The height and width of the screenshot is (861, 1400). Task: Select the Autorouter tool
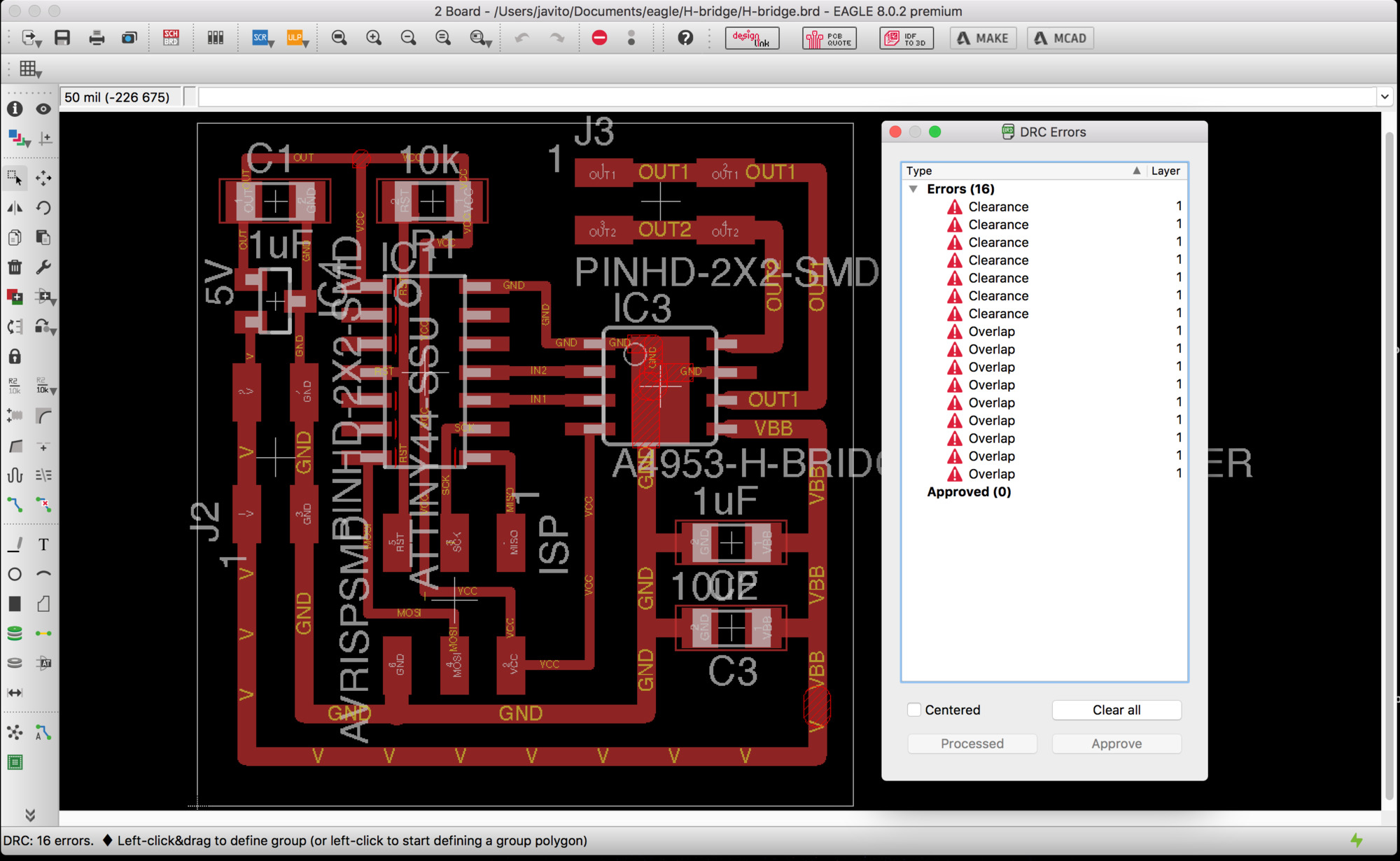43,732
